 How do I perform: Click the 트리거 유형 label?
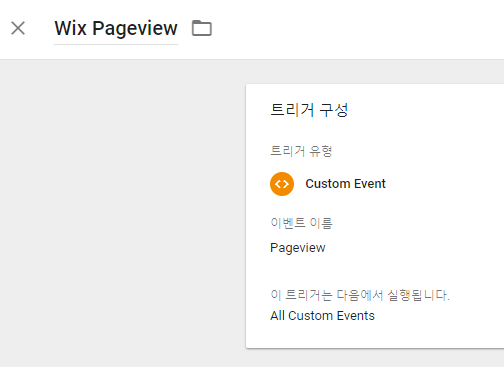pyautogui.click(x=301, y=151)
